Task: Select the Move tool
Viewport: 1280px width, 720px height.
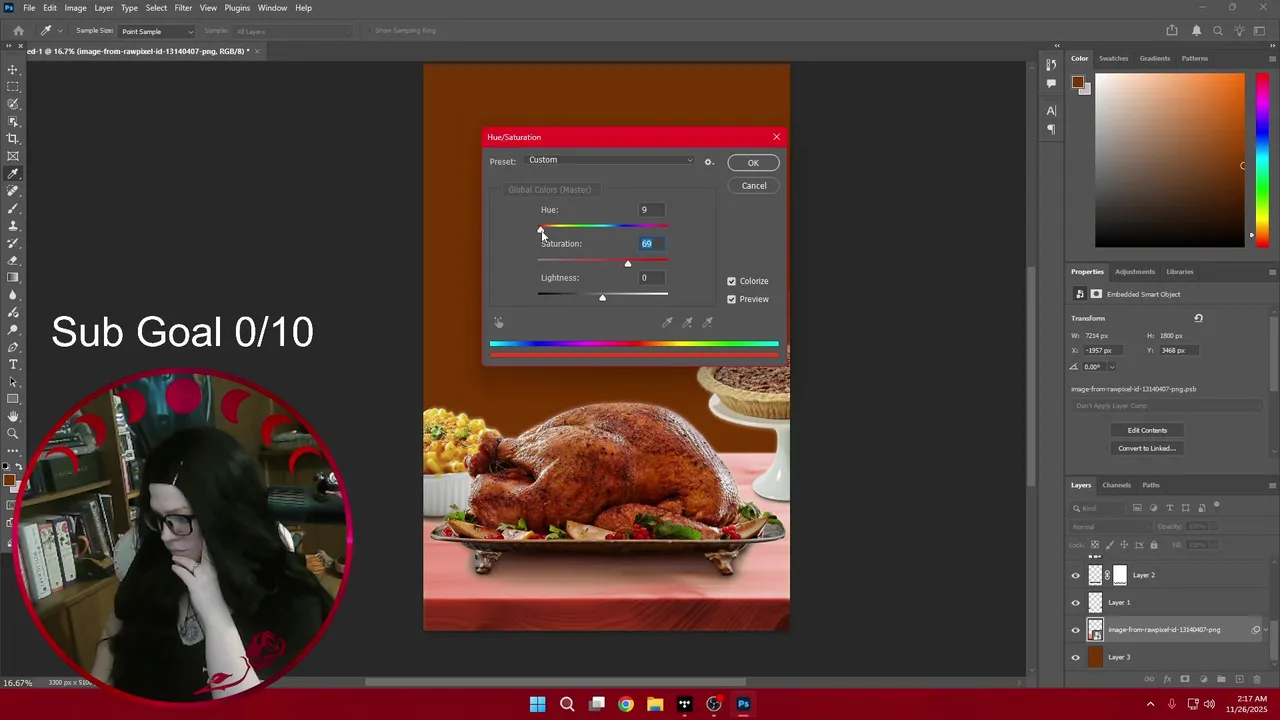Action: (x=13, y=70)
